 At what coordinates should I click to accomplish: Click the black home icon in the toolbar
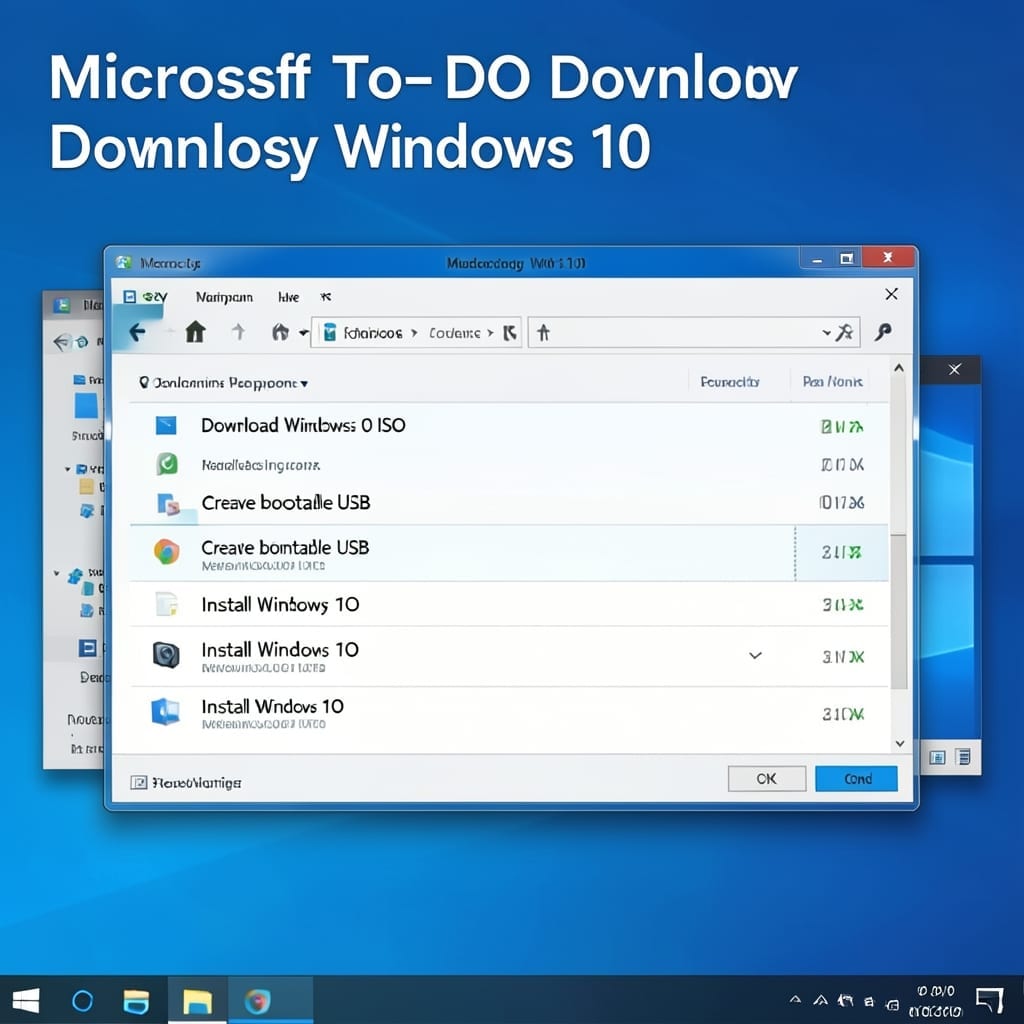[x=195, y=332]
